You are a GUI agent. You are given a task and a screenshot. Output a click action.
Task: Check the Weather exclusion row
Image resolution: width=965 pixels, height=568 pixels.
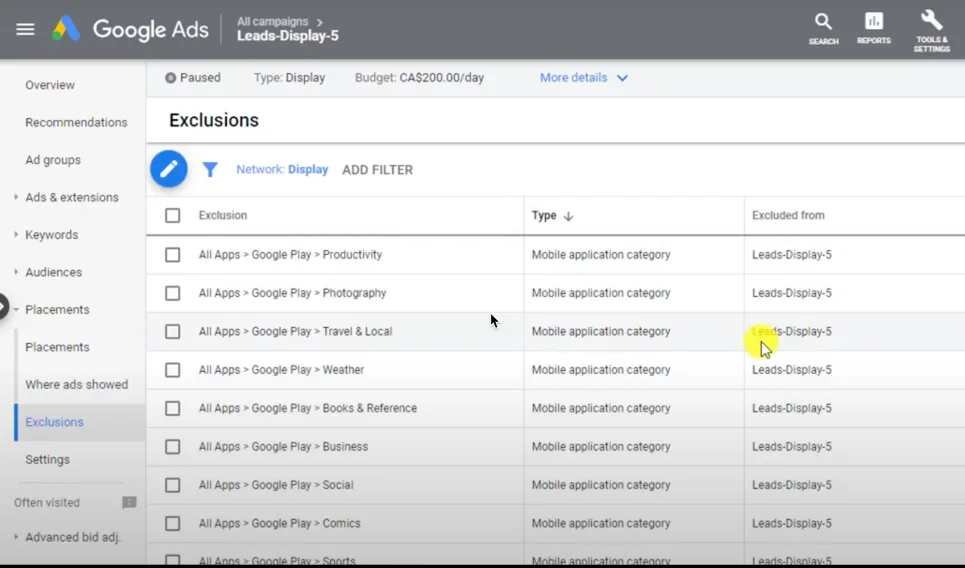172,370
